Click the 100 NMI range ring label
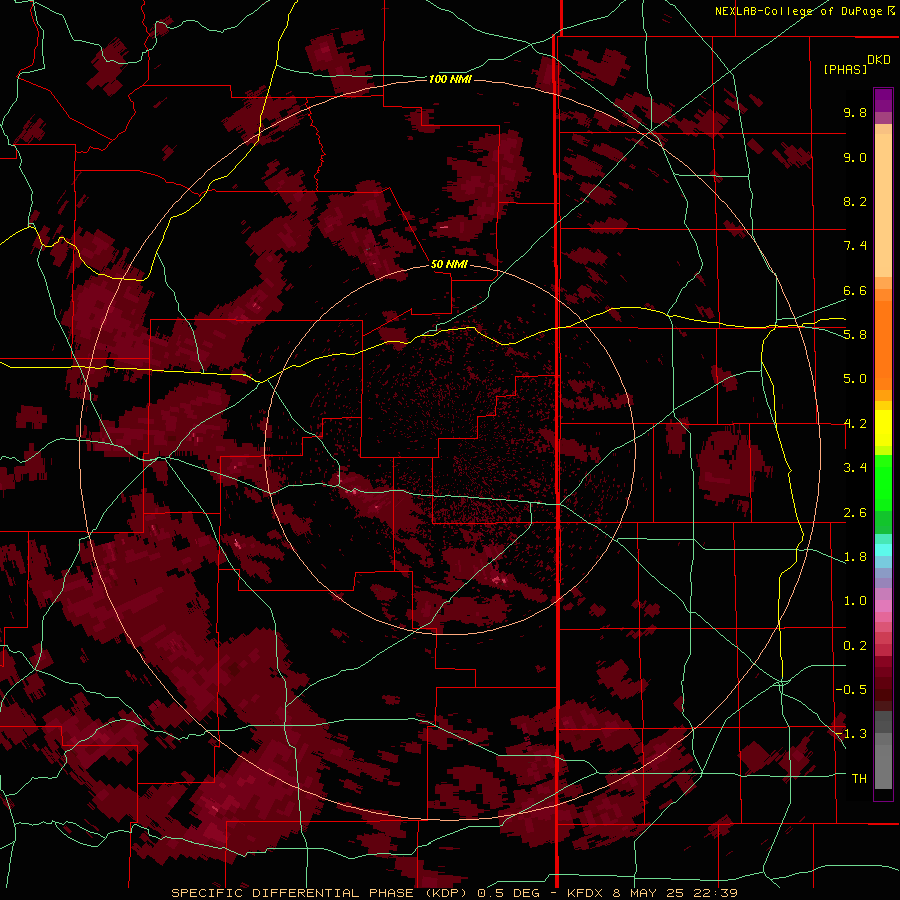This screenshot has height=900, width=900. (450, 79)
